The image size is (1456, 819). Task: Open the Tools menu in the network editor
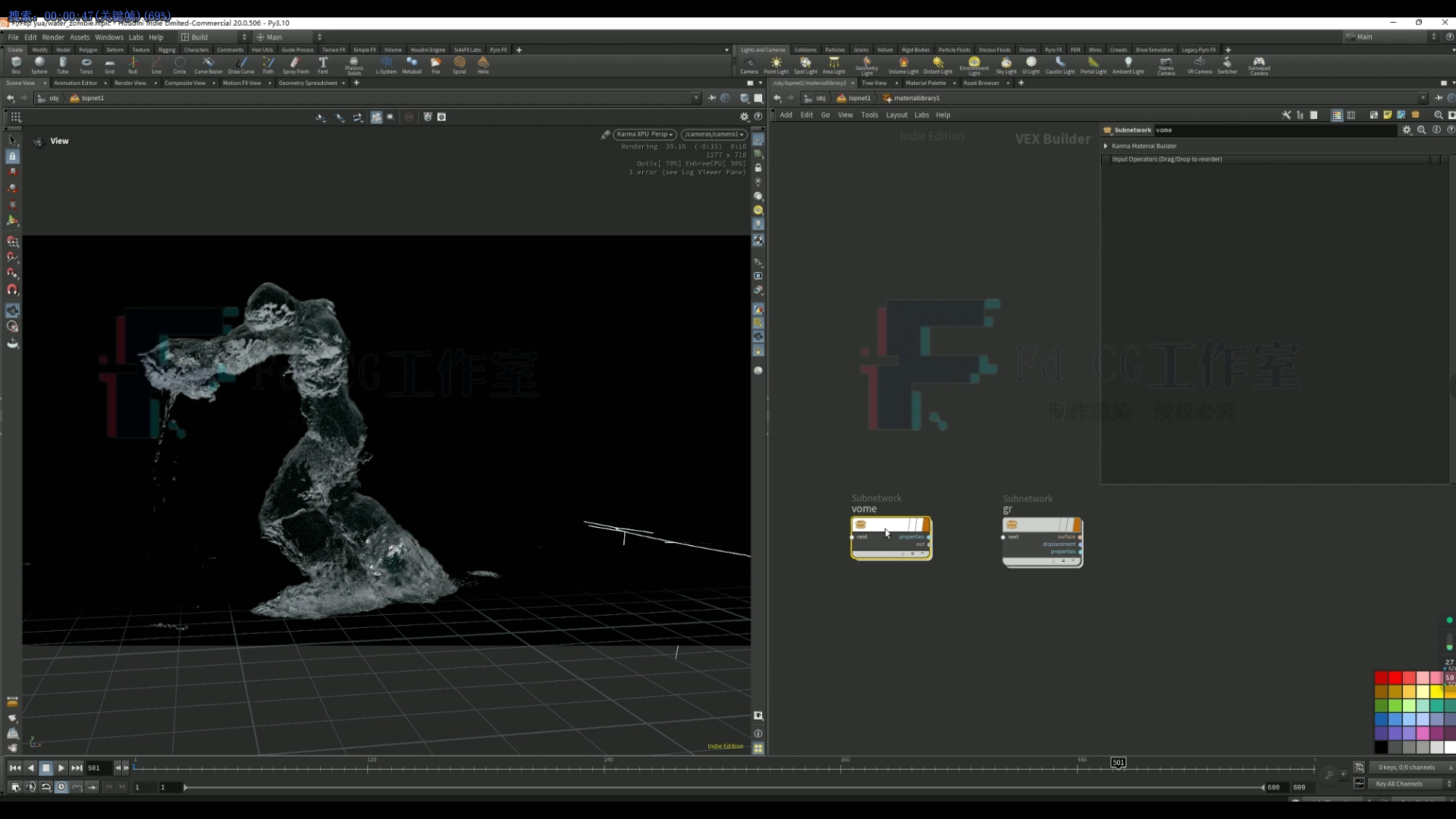870,115
